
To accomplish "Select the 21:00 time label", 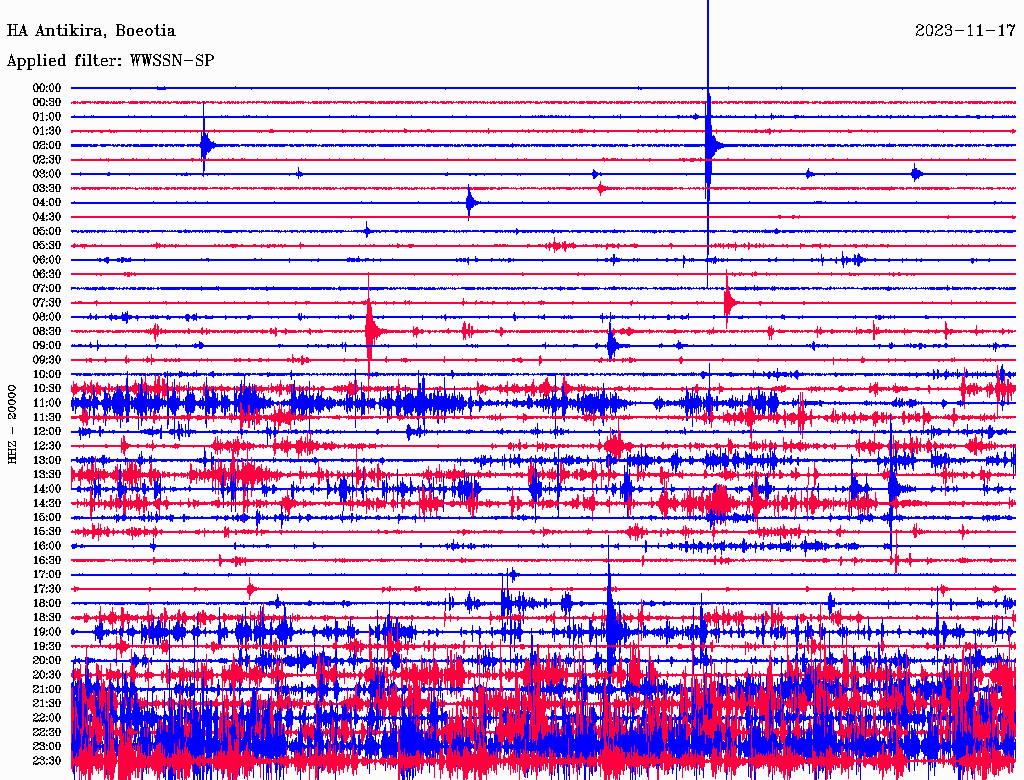I will click(x=47, y=689).
